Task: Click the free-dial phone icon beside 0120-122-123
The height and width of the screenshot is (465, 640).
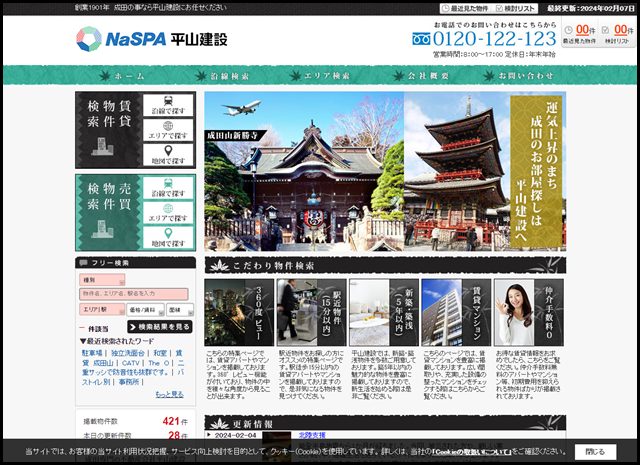Action: click(x=421, y=39)
